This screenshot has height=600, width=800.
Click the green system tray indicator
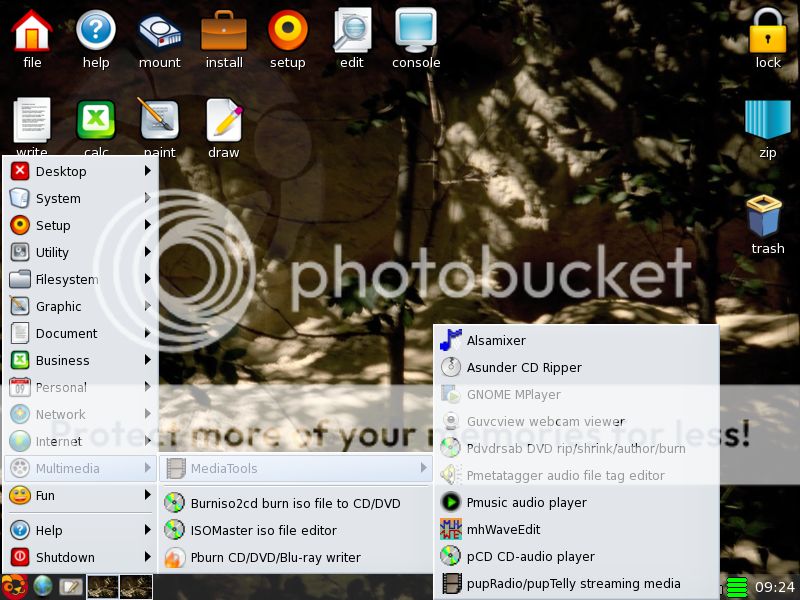(737, 587)
